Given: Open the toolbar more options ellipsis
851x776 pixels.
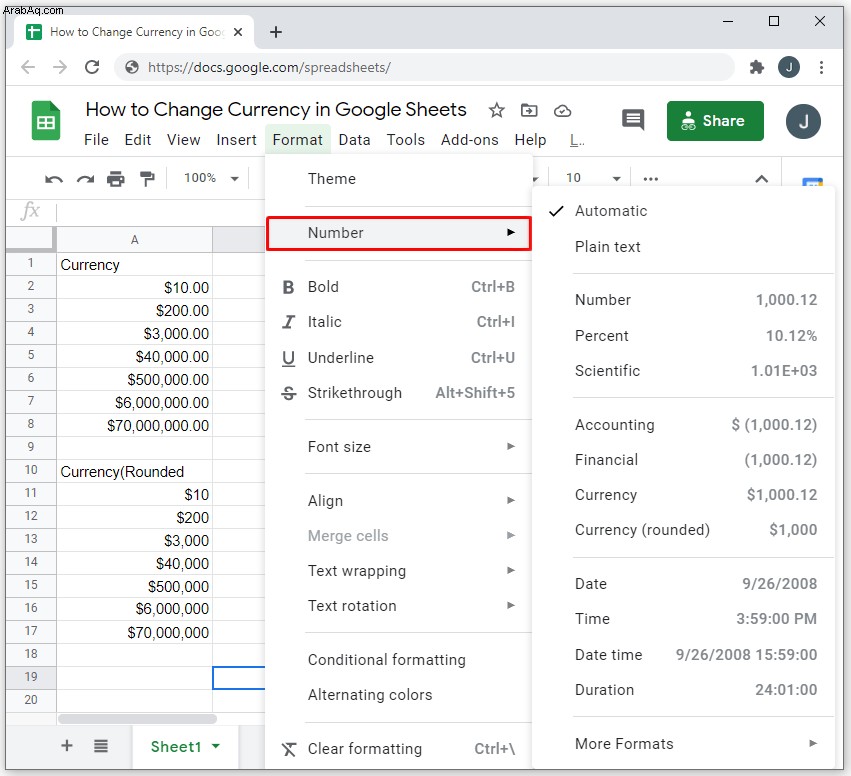Looking at the screenshot, I should [x=650, y=179].
